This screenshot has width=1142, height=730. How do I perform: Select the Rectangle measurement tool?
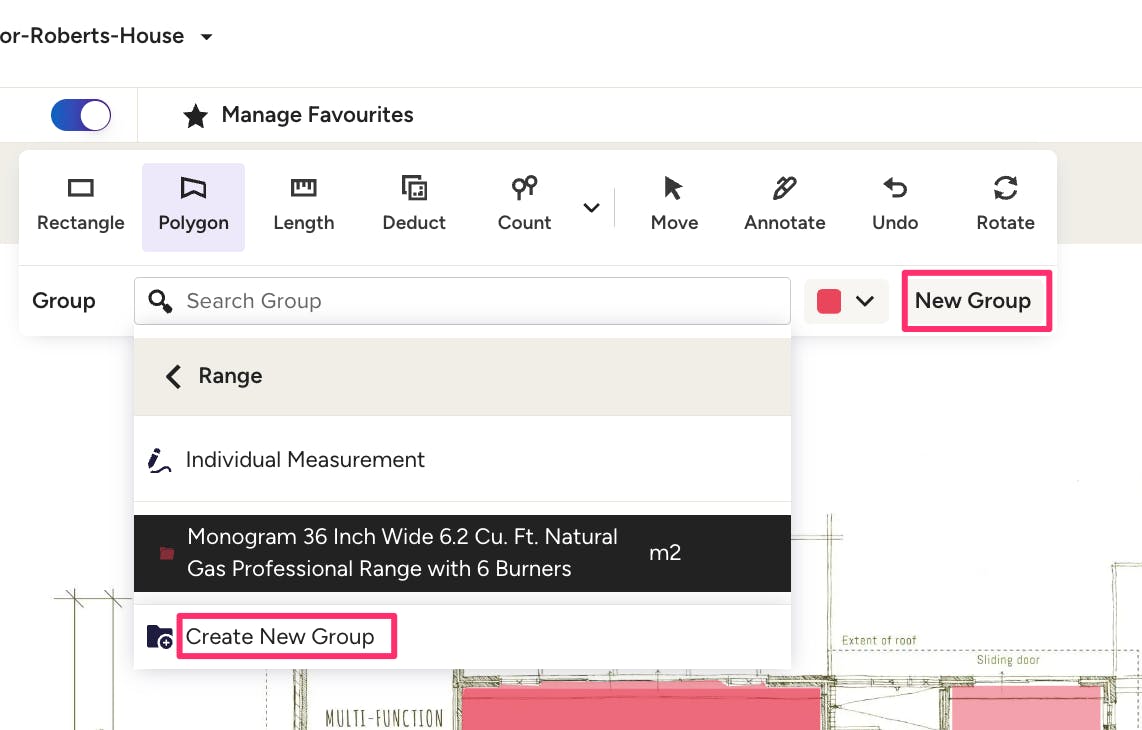pos(80,206)
